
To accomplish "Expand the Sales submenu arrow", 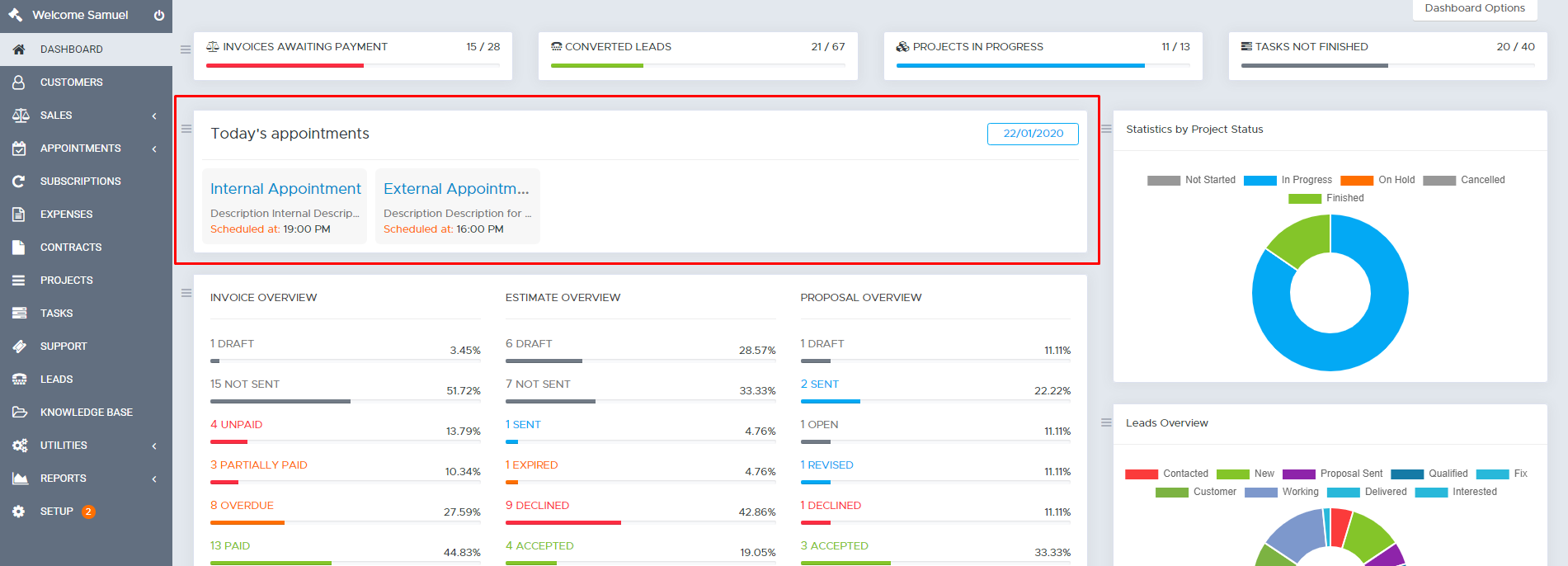I will 154,116.
